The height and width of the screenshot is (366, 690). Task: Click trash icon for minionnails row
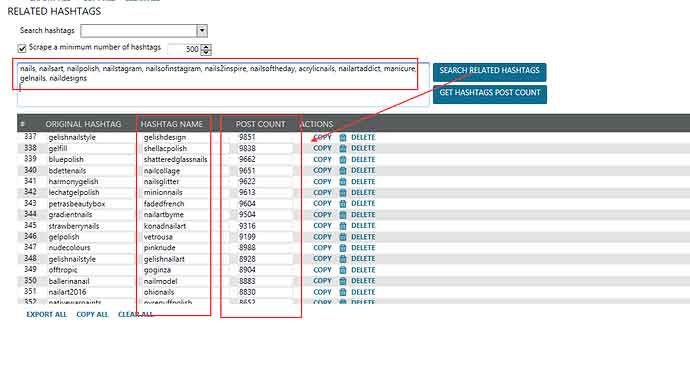[x=343, y=193]
